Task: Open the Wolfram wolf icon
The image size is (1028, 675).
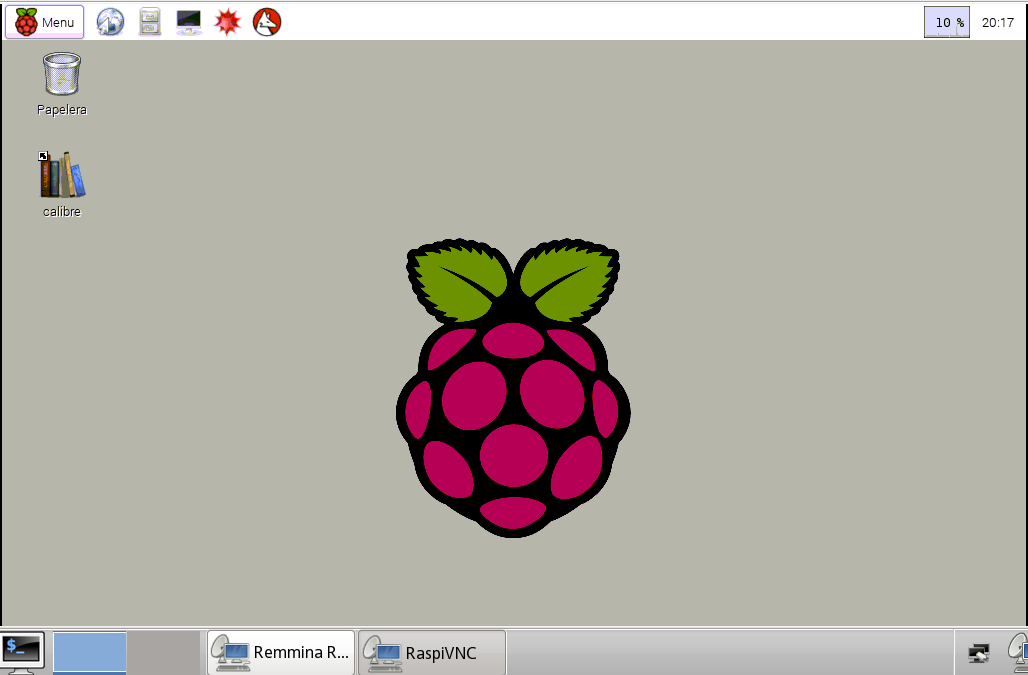Action: pyautogui.click(x=267, y=22)
